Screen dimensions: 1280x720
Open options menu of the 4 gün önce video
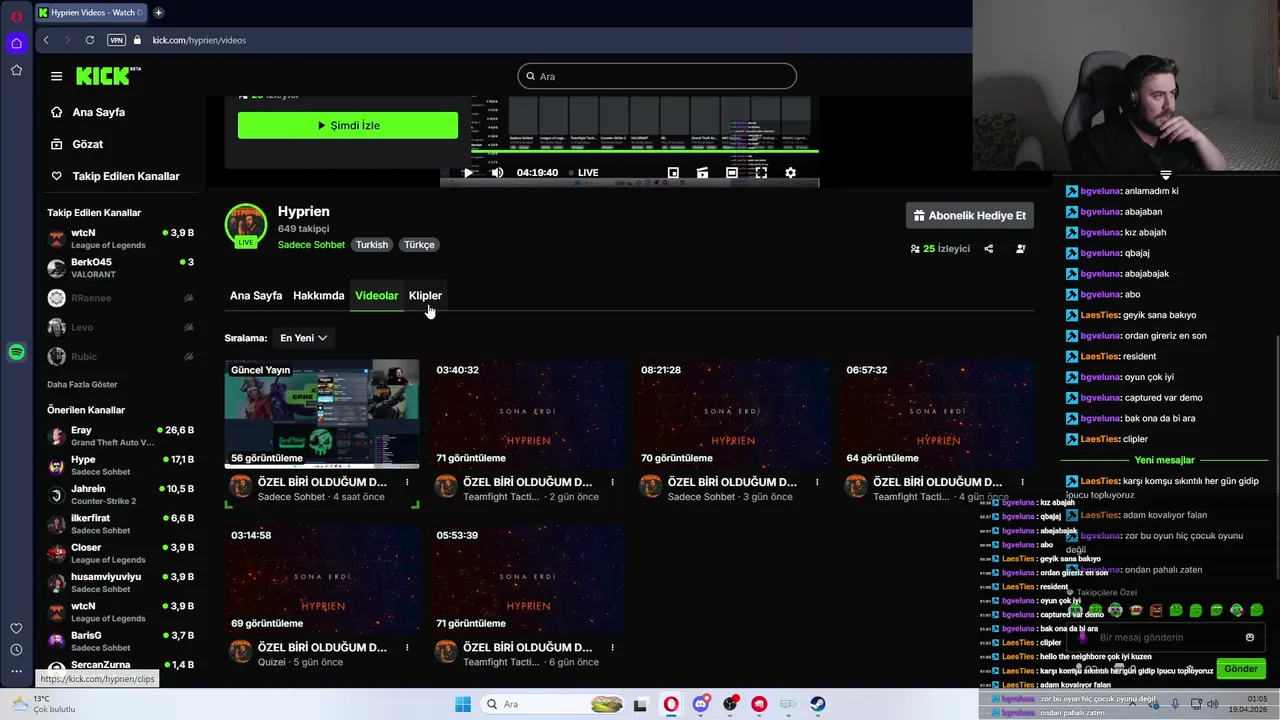(1022, 482)
